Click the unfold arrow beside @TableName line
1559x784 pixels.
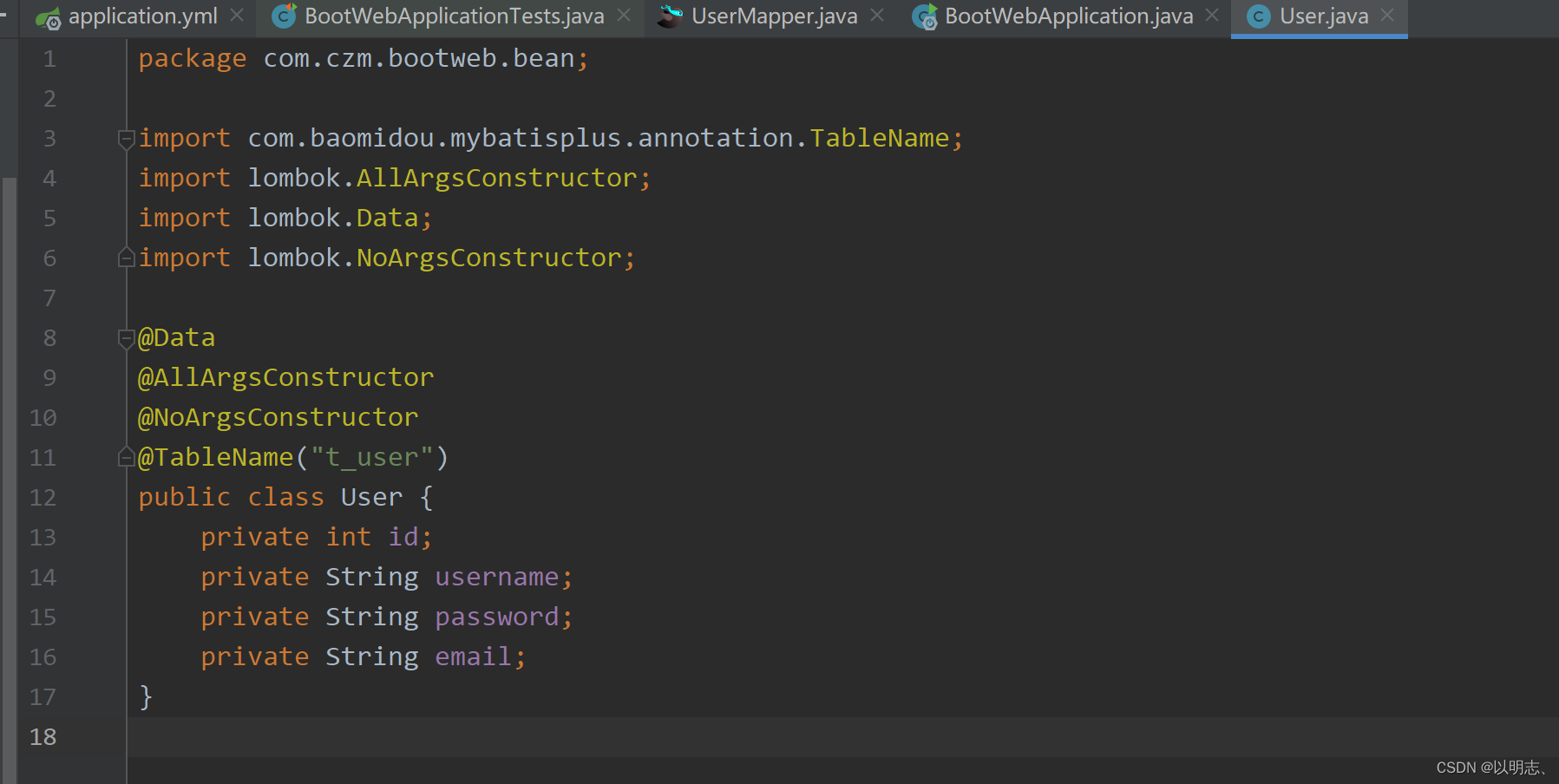point(126,457)
